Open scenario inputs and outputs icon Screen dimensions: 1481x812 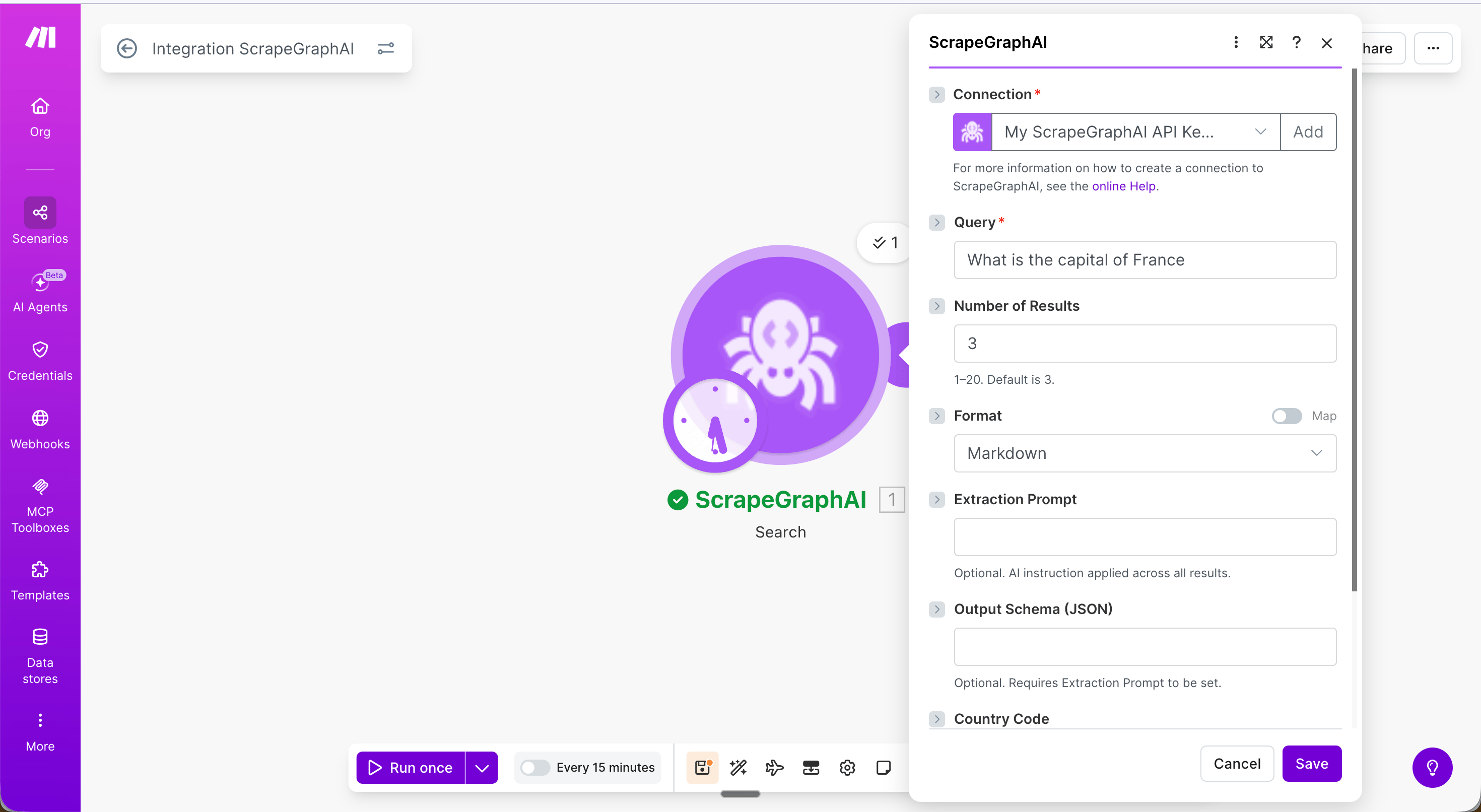coord(811,768)
